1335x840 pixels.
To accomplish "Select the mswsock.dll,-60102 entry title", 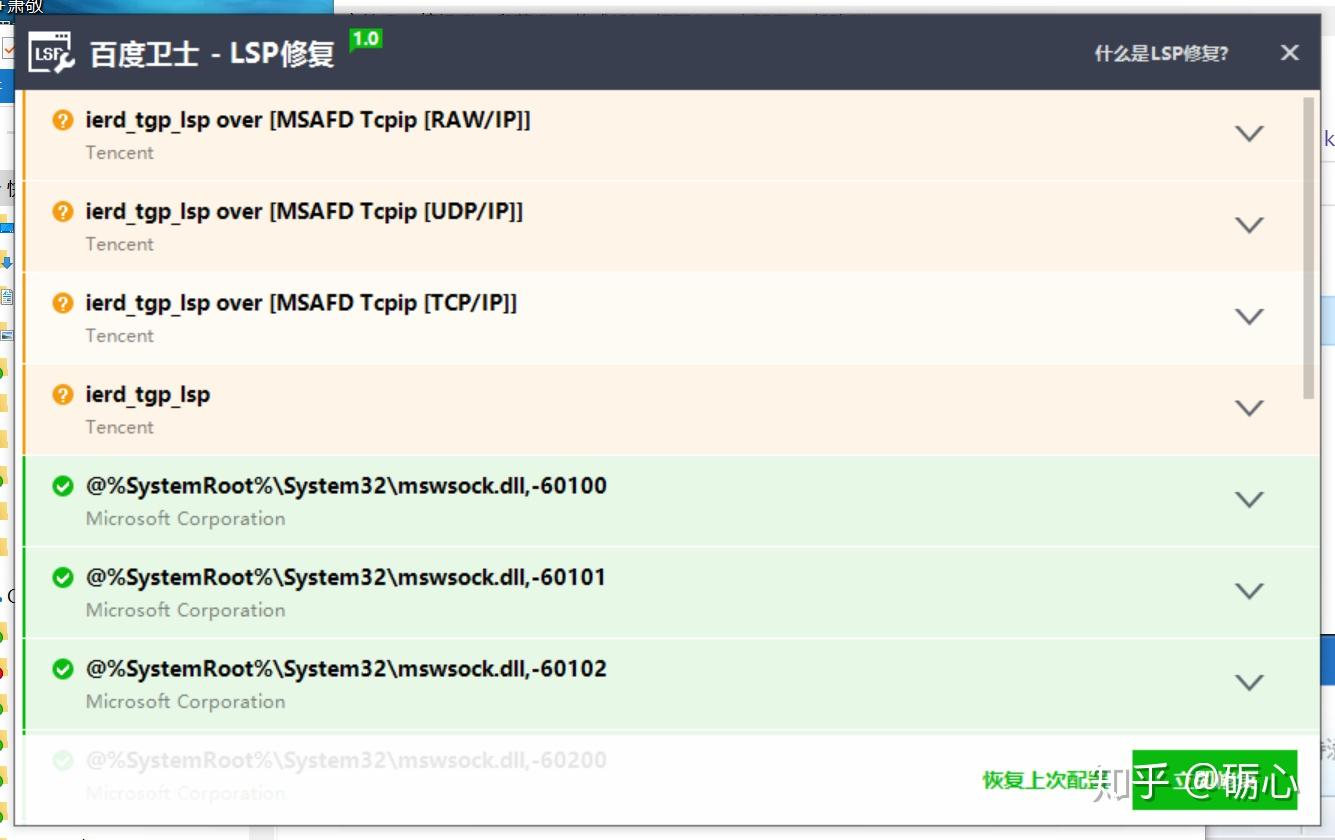I will pyautogui.click(x=346, y=669).
